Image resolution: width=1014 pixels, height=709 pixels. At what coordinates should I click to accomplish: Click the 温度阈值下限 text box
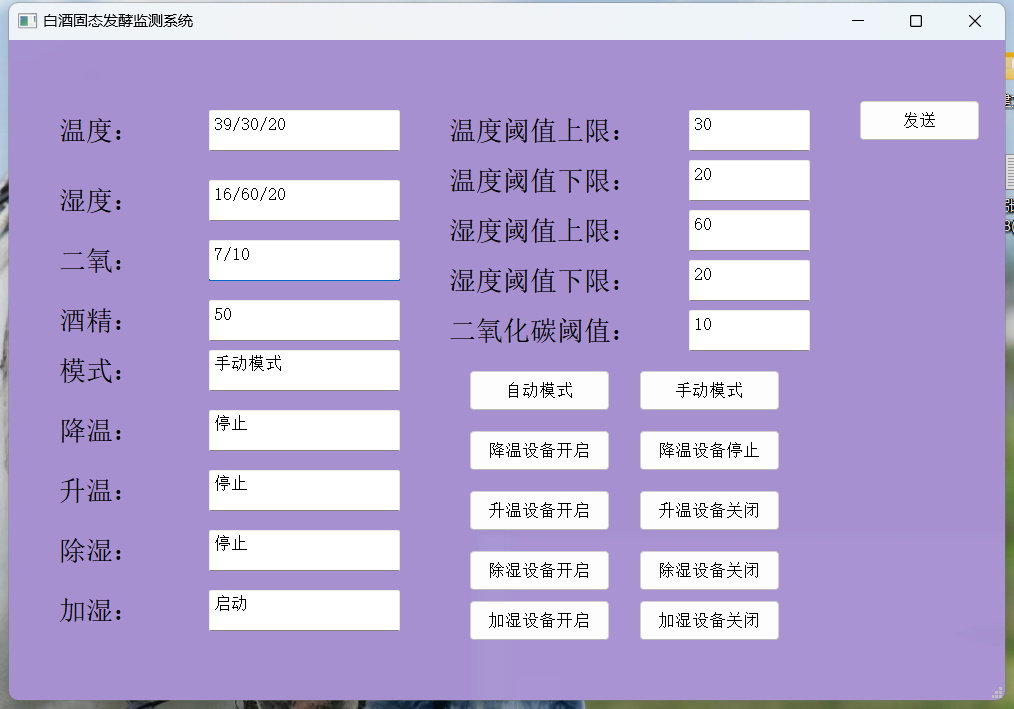pyautogui.click(x=749, y=180)
